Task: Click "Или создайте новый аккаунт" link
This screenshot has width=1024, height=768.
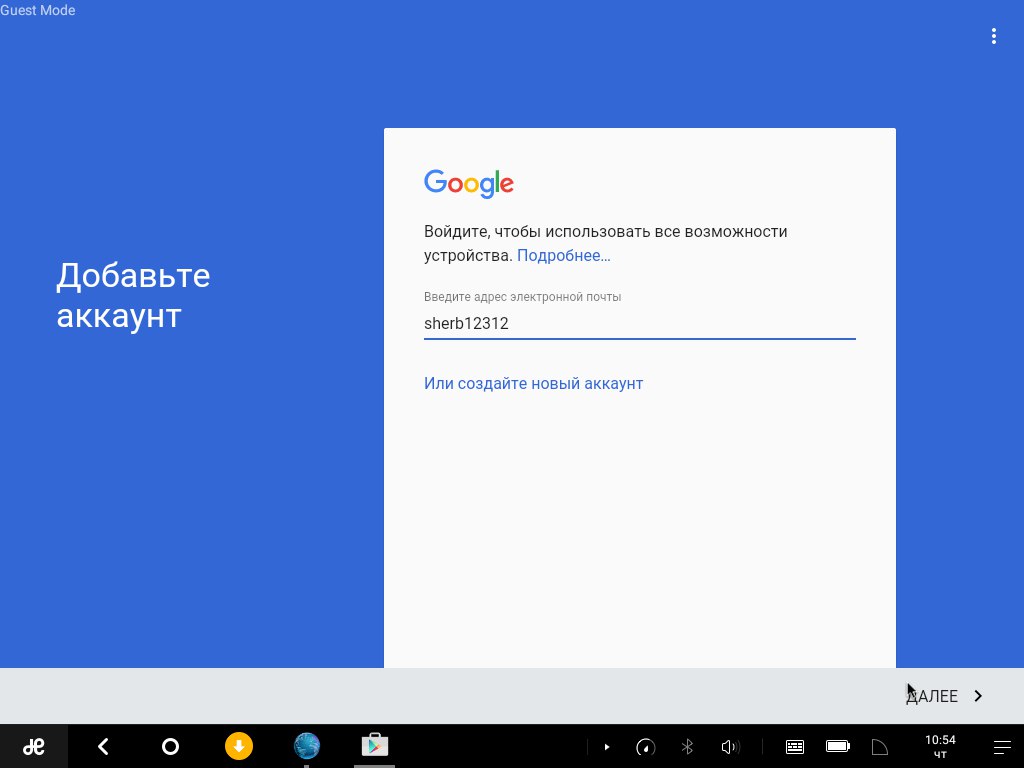Action: (x=533, y=384)
